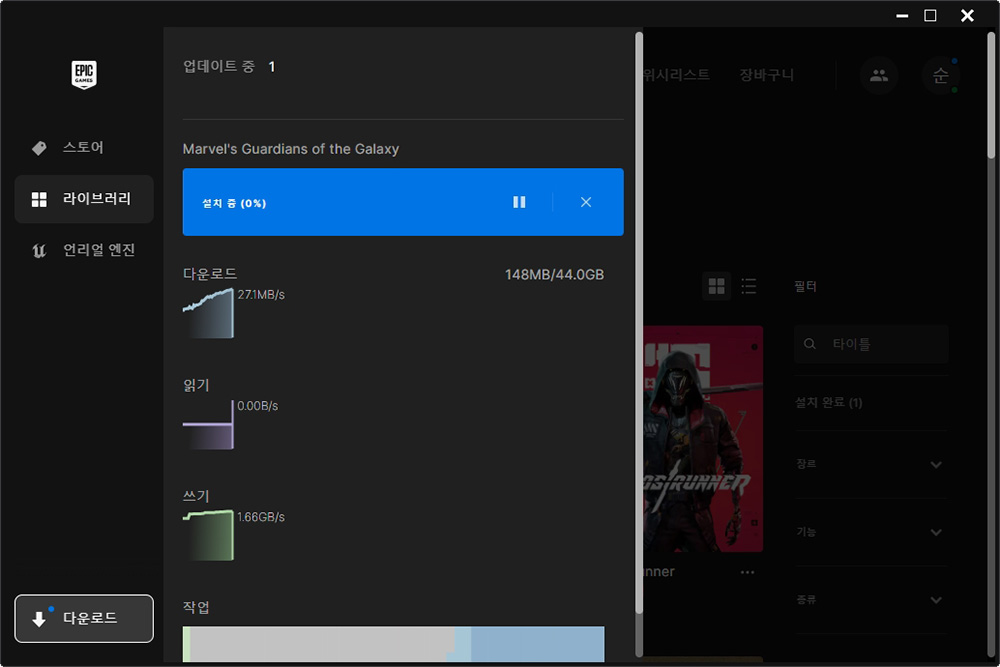This screenshot has height=667, width=1000.
Task: Pause the Marvel's Guardians installation
Action: pyautogui.click(x=519, y=202)
